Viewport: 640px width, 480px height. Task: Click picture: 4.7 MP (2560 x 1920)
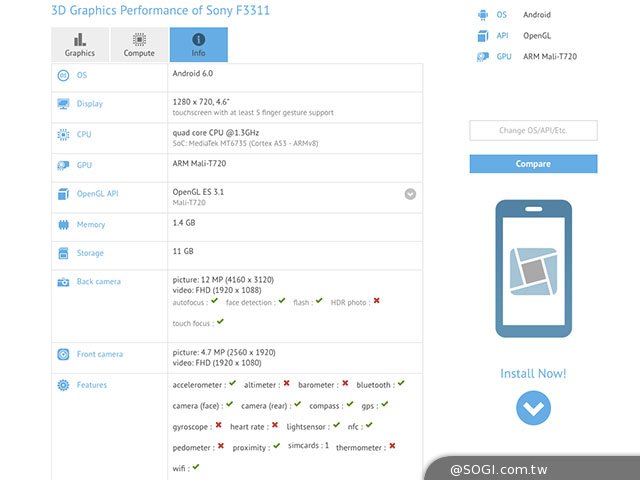coord(224,352)
